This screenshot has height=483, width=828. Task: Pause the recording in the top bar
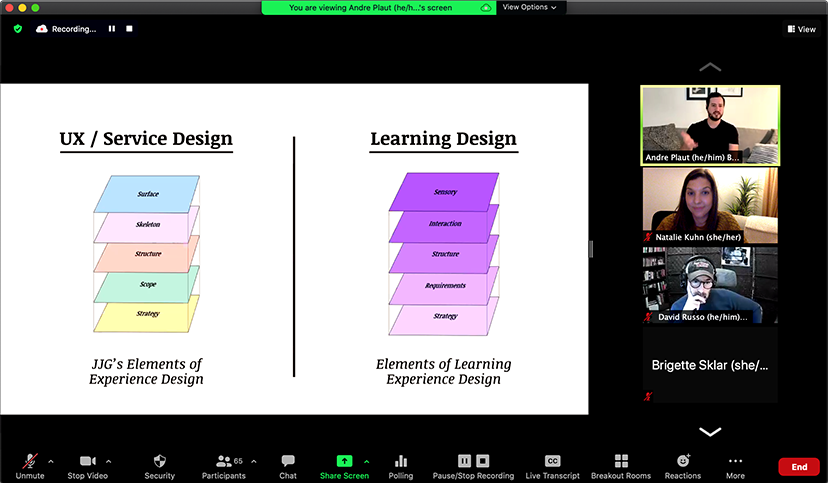112,29
